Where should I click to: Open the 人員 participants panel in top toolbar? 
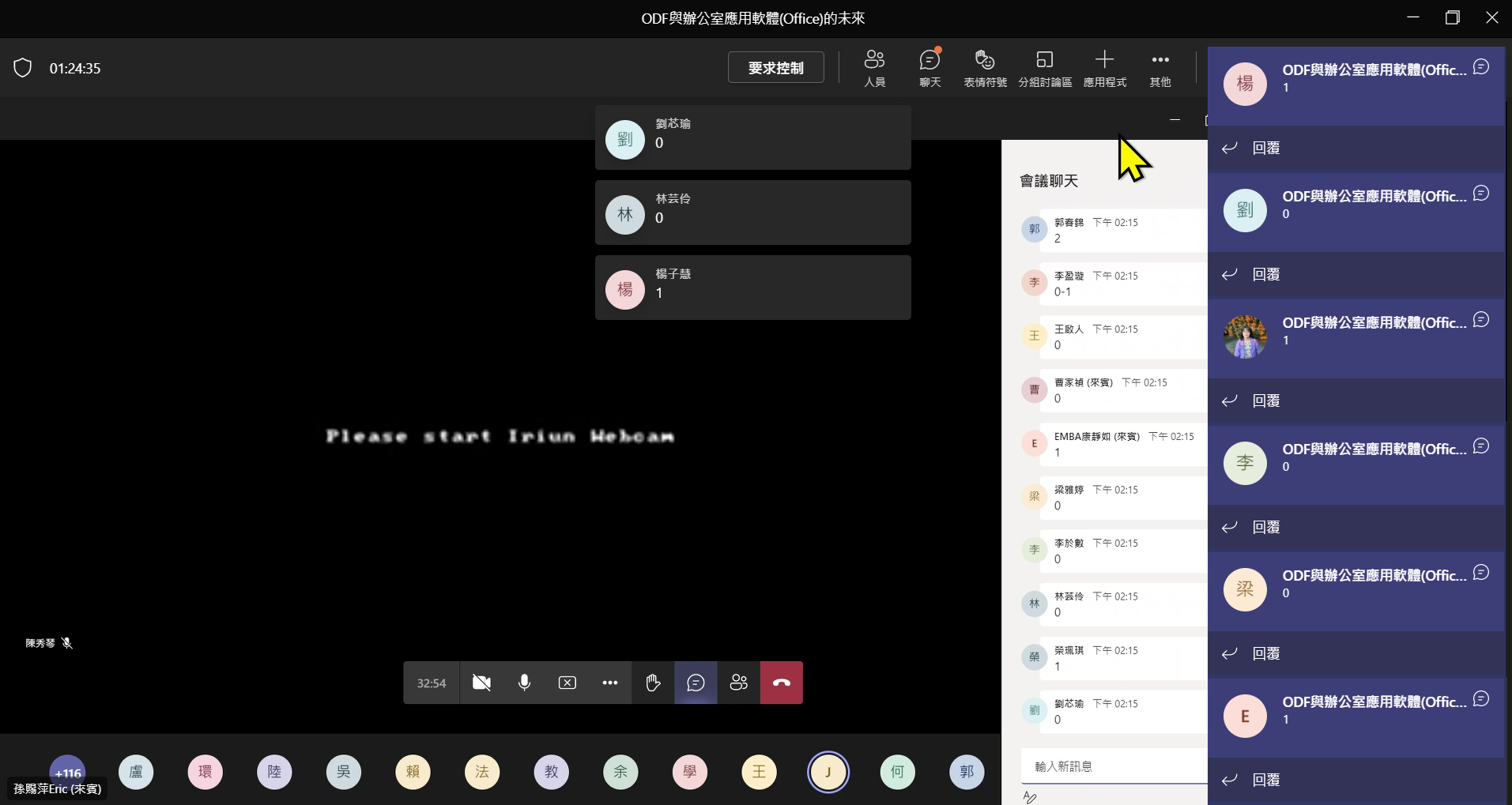point(874,68)
